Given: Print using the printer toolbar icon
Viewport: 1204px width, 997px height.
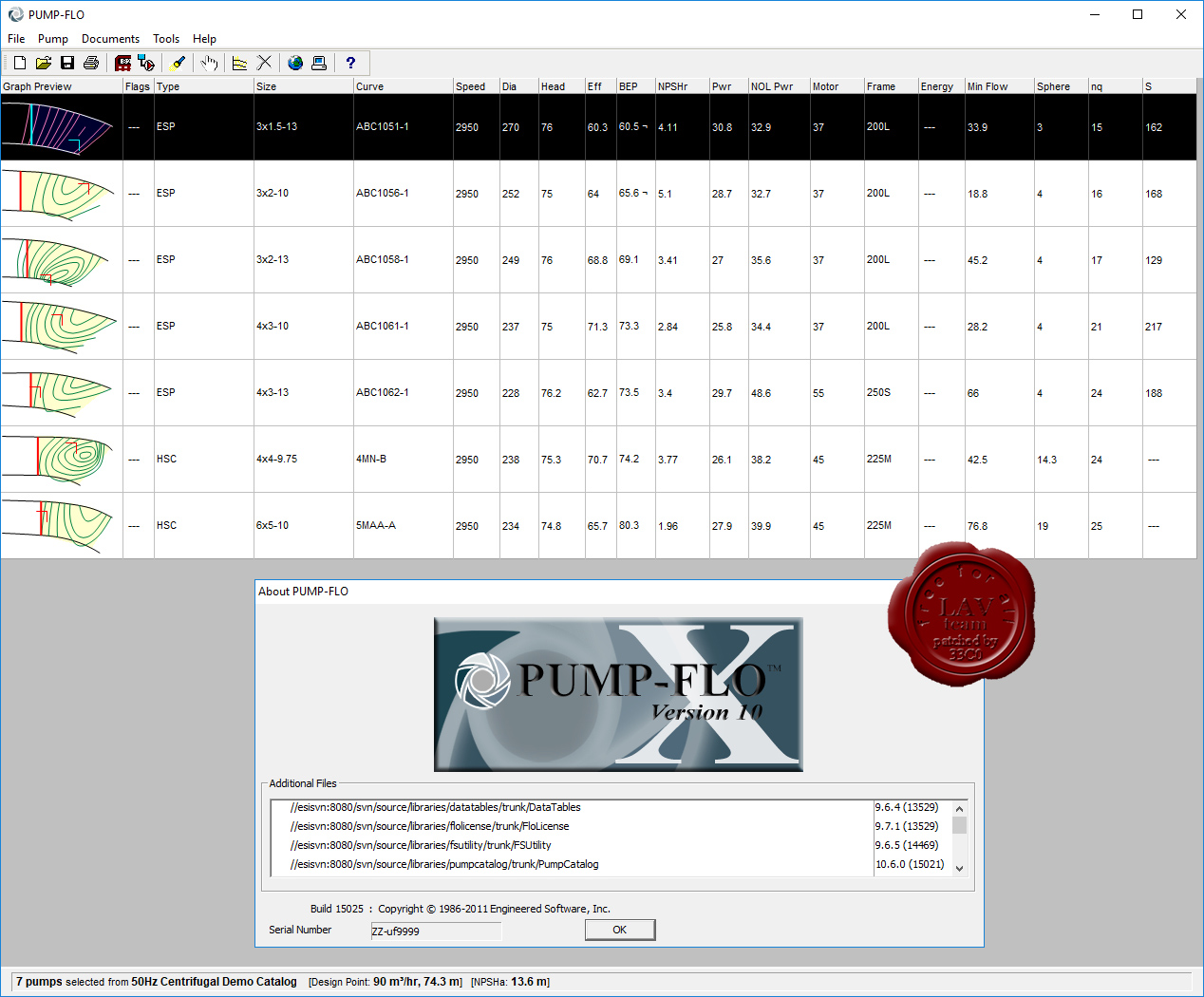Looking at the screenshot, I should click(x=91, y=63).
